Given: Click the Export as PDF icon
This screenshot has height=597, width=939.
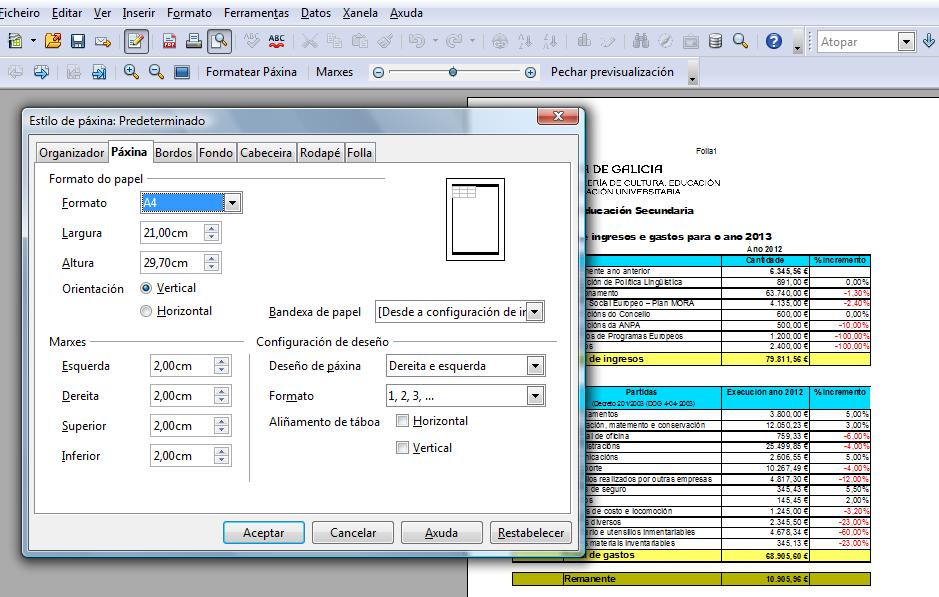Looking at the screenshot, I should [170, 41].
